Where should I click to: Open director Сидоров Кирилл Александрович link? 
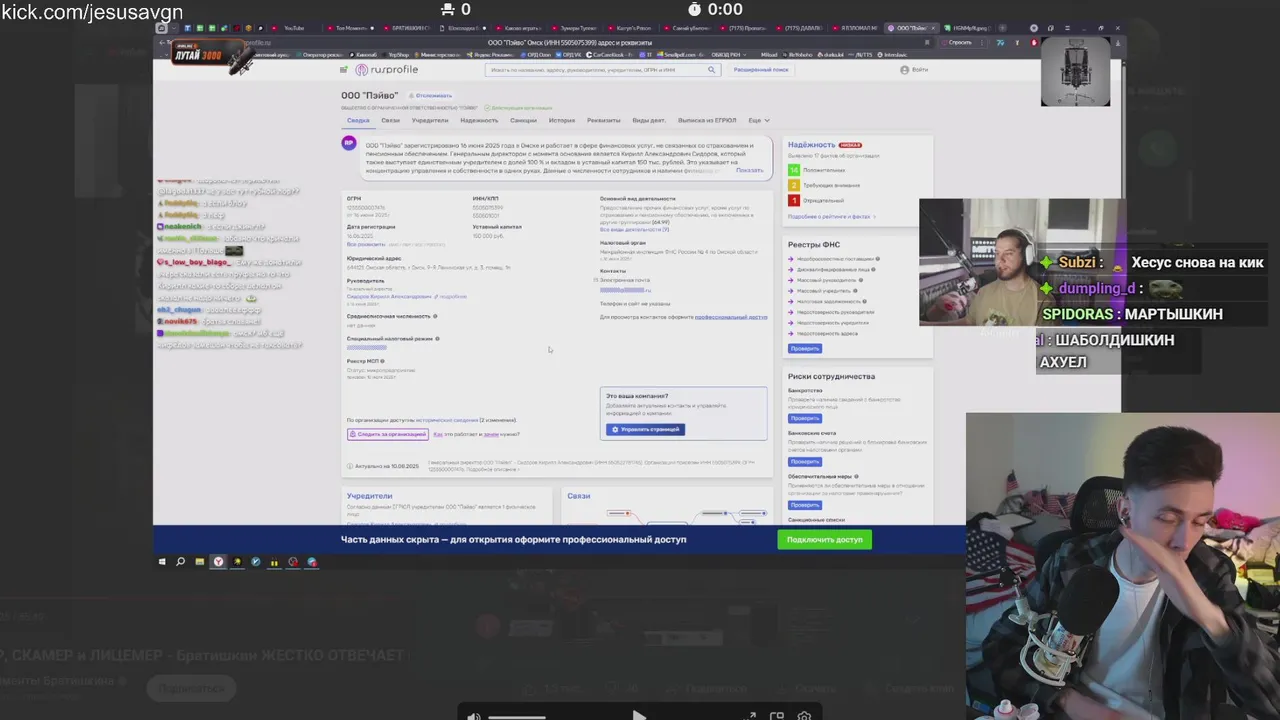[389, 296]
